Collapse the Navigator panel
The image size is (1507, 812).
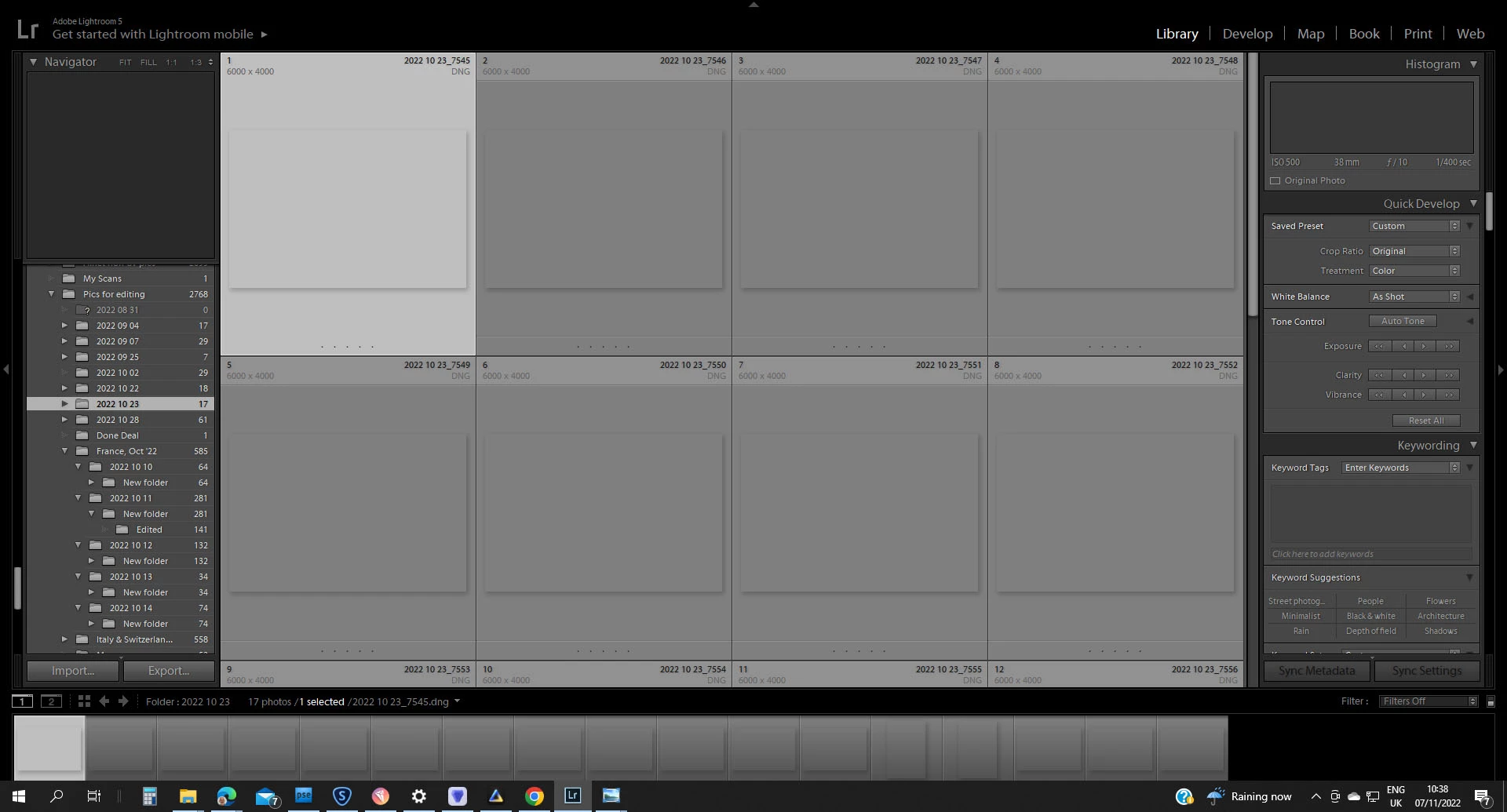point(33,61)
